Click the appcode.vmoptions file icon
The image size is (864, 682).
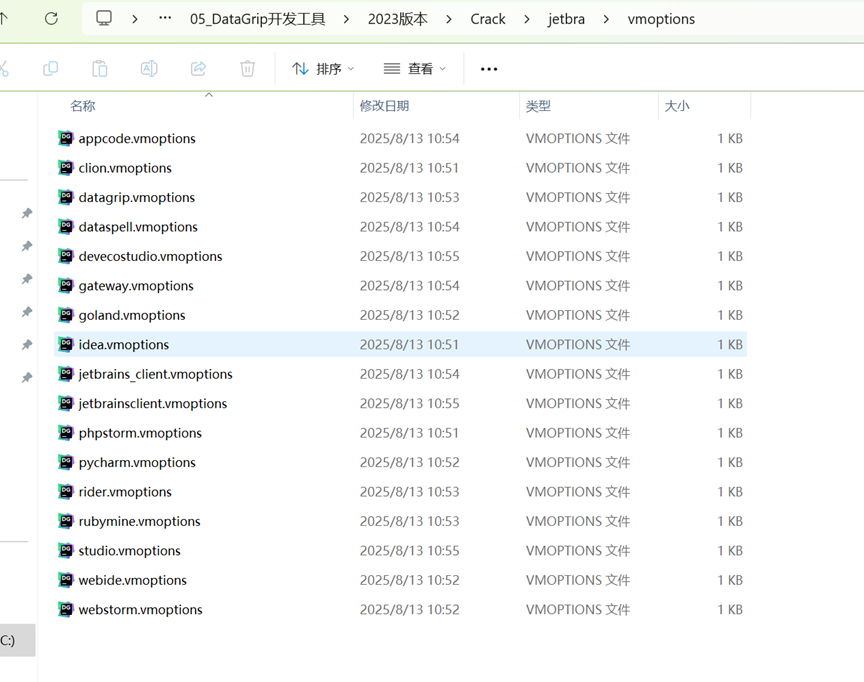(66, 138)
